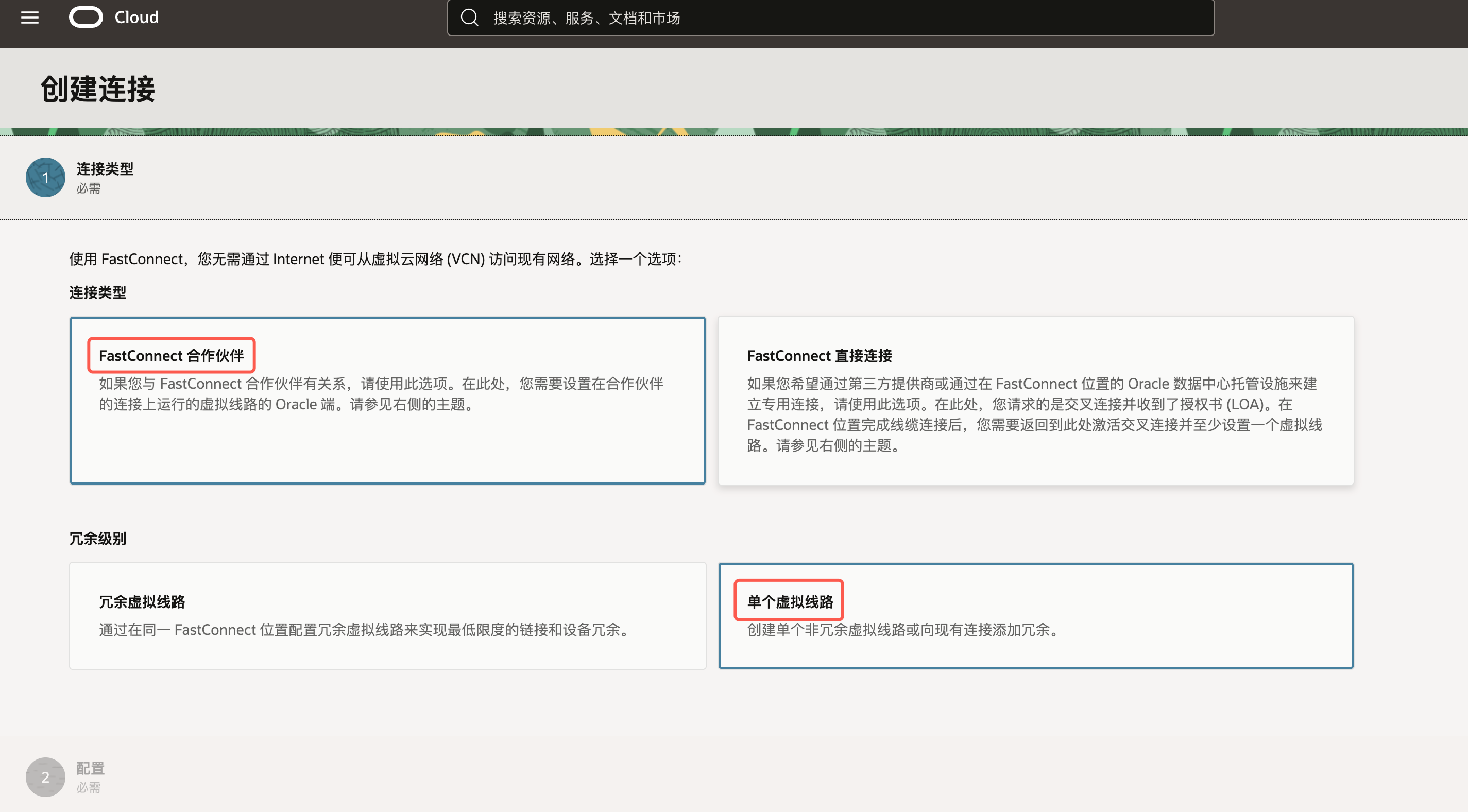The height and width of the screenshot is (812, 1468).
Task: Select the FastConnect 直接连接 card
Action: point(1035,400)
